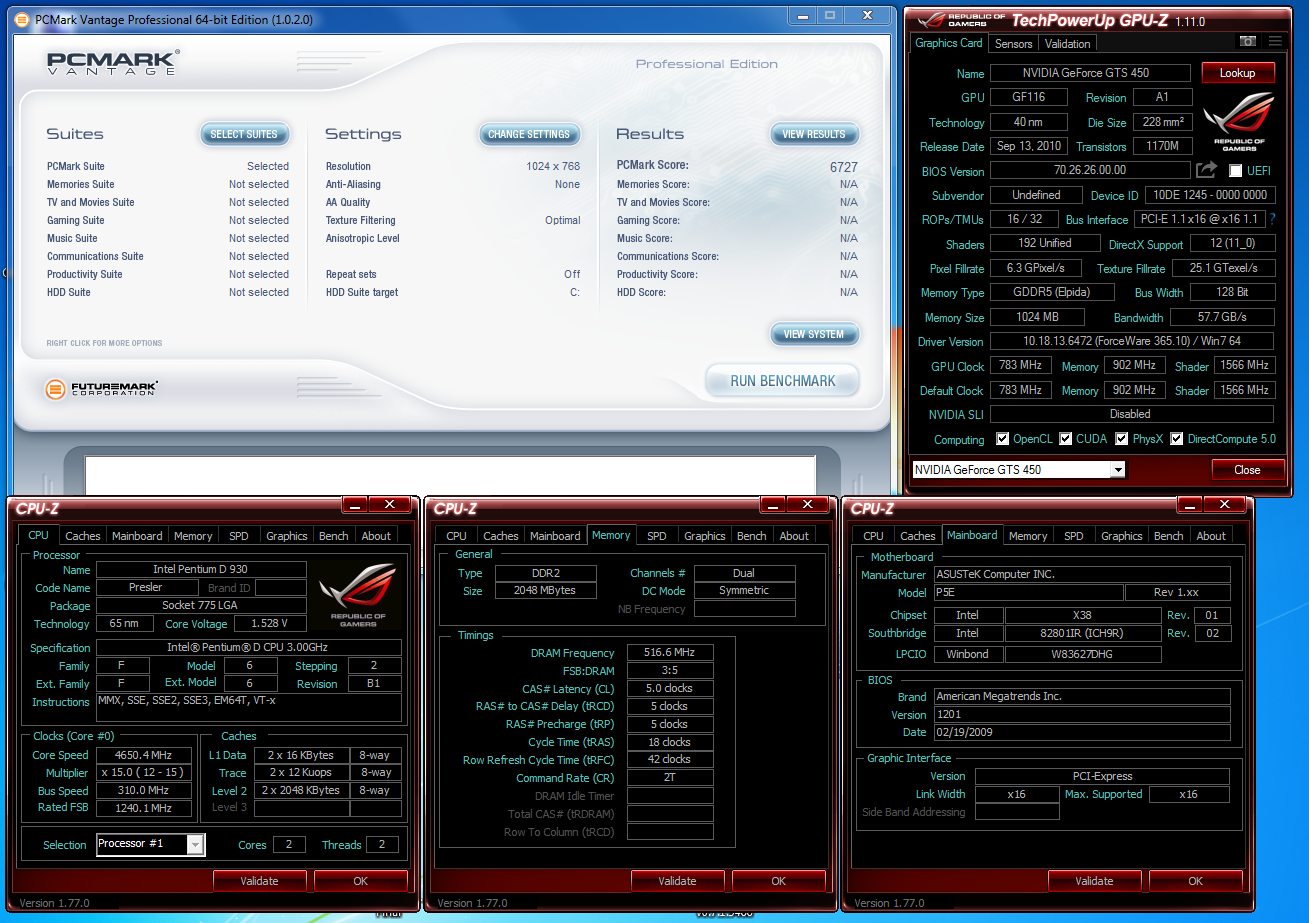This screenshot has width=1309, height=923.
Task: Open Bench tab in CPU-Z CPU window
Action: [333, 536]
